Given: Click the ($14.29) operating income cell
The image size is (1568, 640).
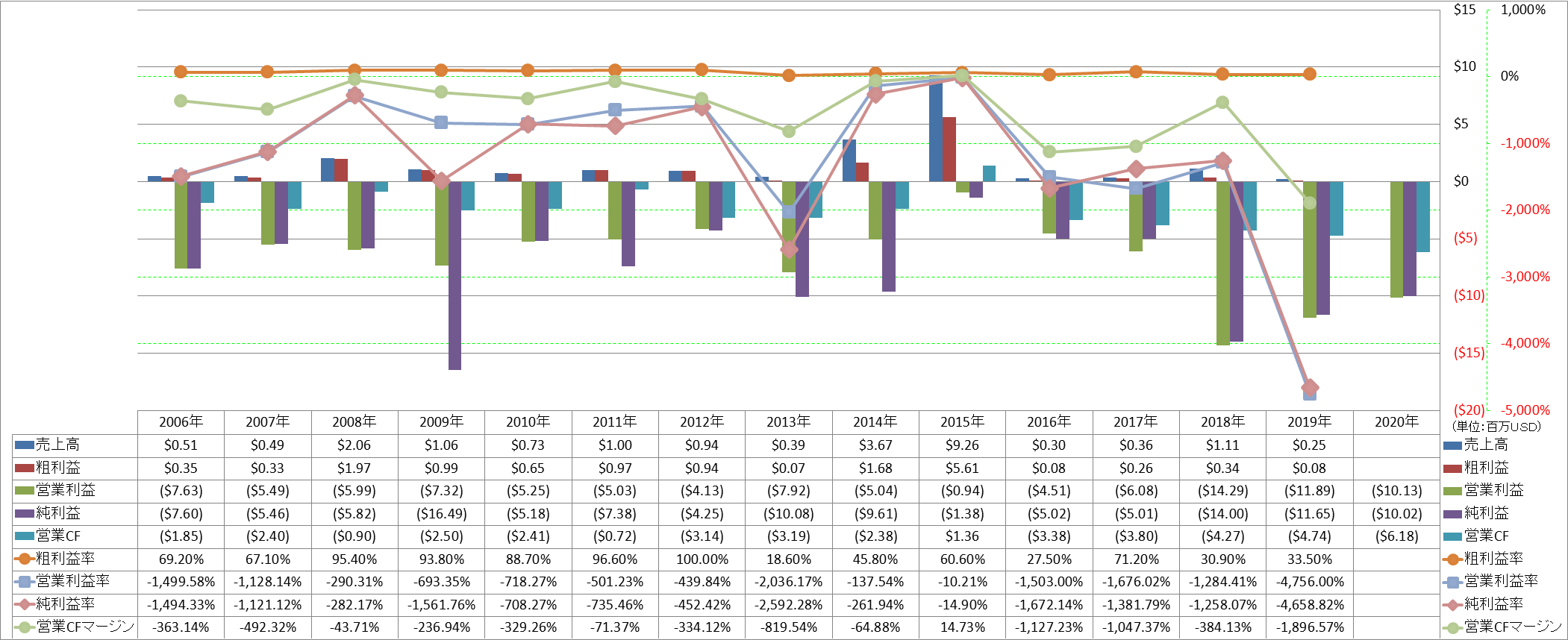Looking at the screenshot, I should 1222,491.
